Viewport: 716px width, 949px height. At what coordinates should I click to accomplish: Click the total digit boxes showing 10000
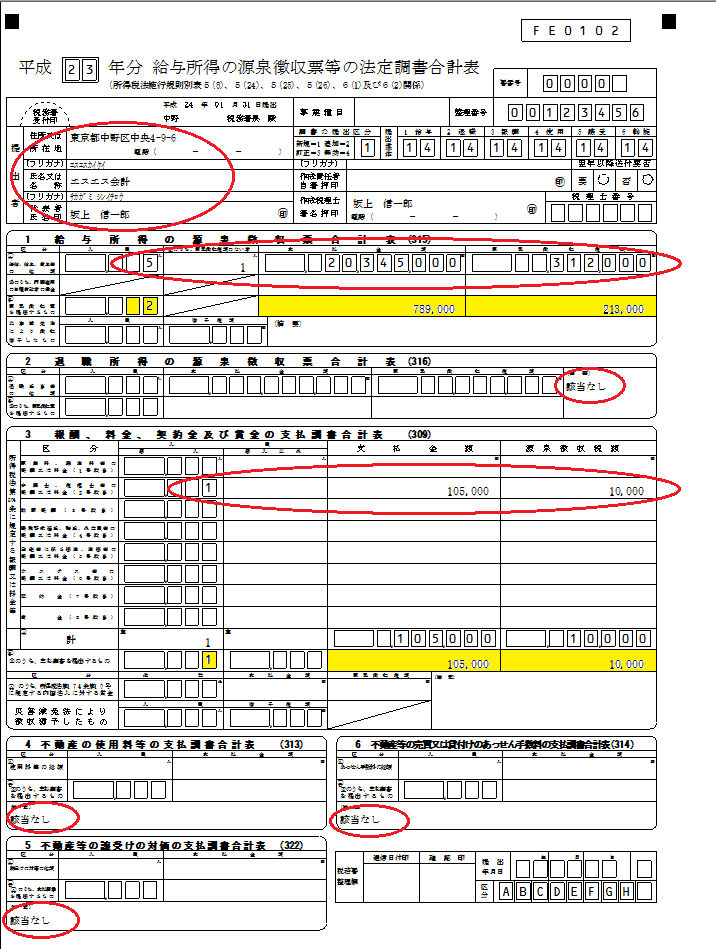click(578, 639)
